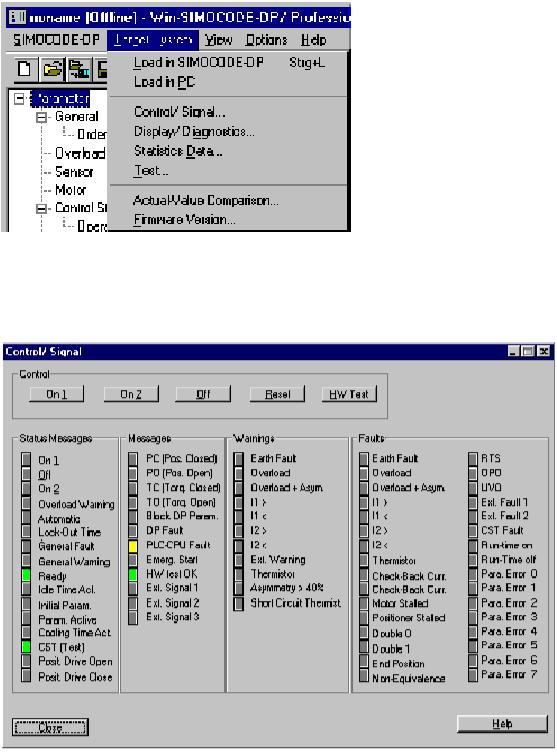Click the 'Cooling Time Act' status label
The image size is (557, 752).
point(74,633)
